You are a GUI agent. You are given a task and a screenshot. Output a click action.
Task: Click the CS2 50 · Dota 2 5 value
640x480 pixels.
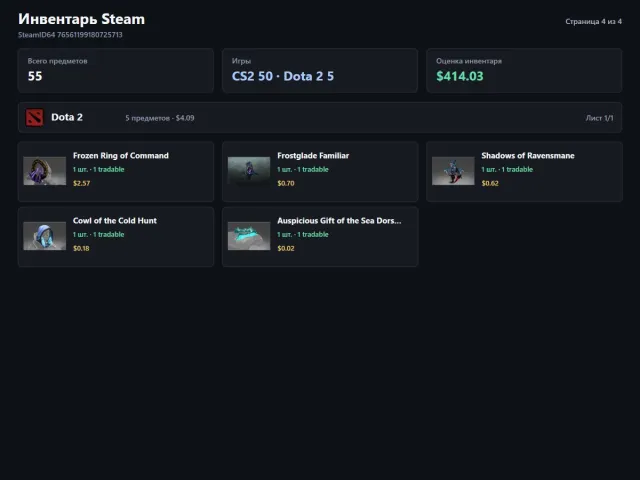click(x=283, y=76)
